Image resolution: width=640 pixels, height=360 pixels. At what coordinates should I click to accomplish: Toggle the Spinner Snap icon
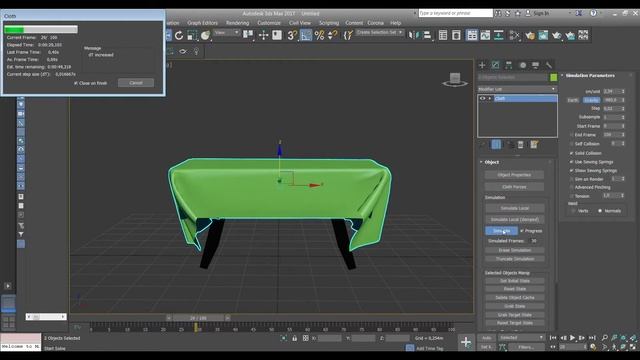click(x=333, y=36)
